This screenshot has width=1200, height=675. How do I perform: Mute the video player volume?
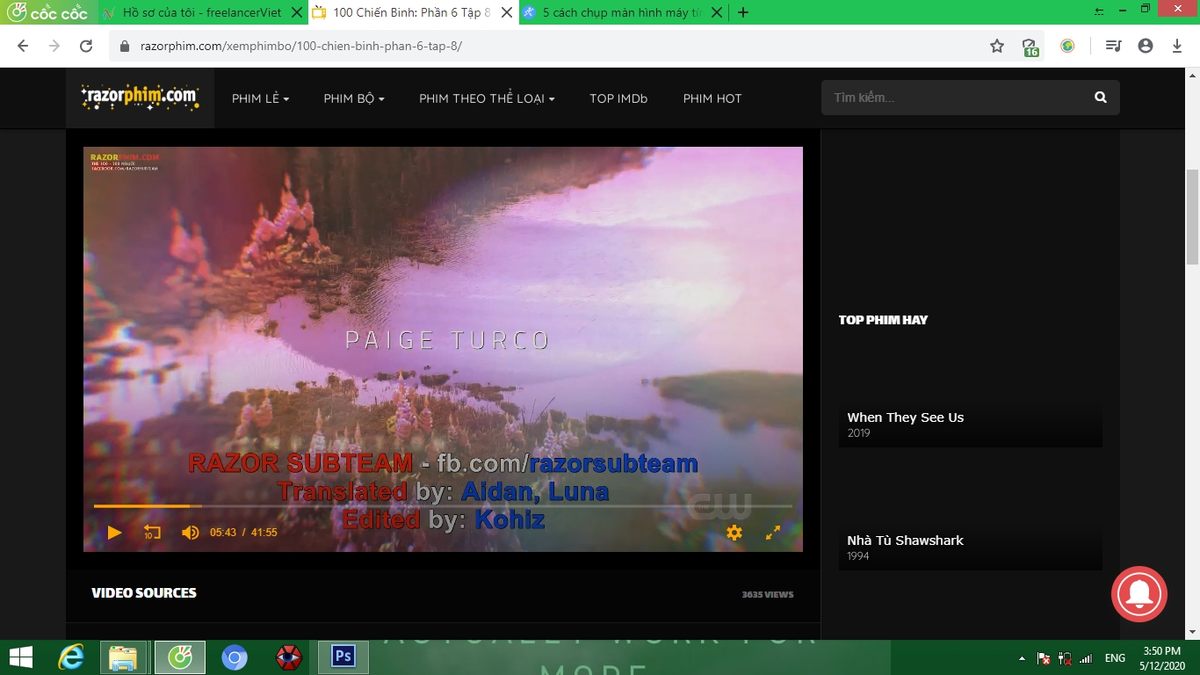(190, 533)
